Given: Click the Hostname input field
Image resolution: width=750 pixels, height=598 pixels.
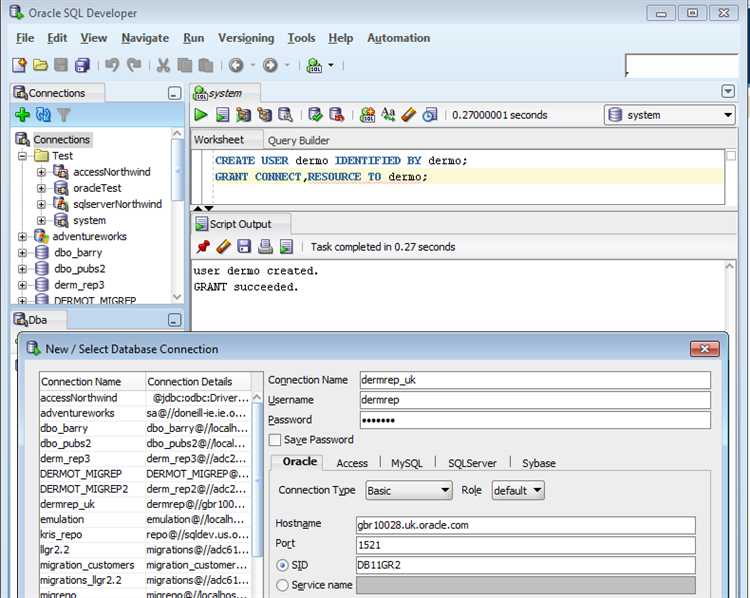Looking at the screenshot, I should coord(525,525).
